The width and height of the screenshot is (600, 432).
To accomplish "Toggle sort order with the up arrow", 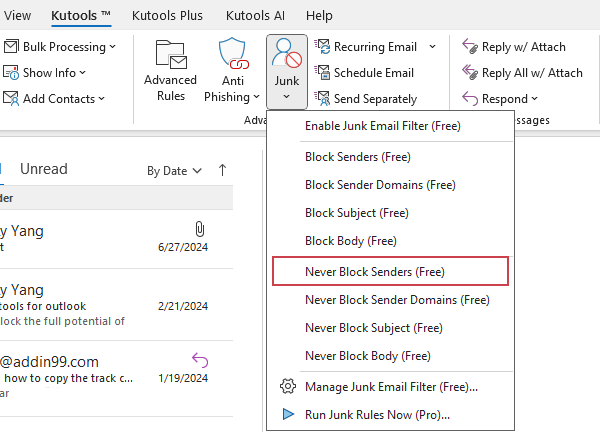I will (x=222, y=170).
